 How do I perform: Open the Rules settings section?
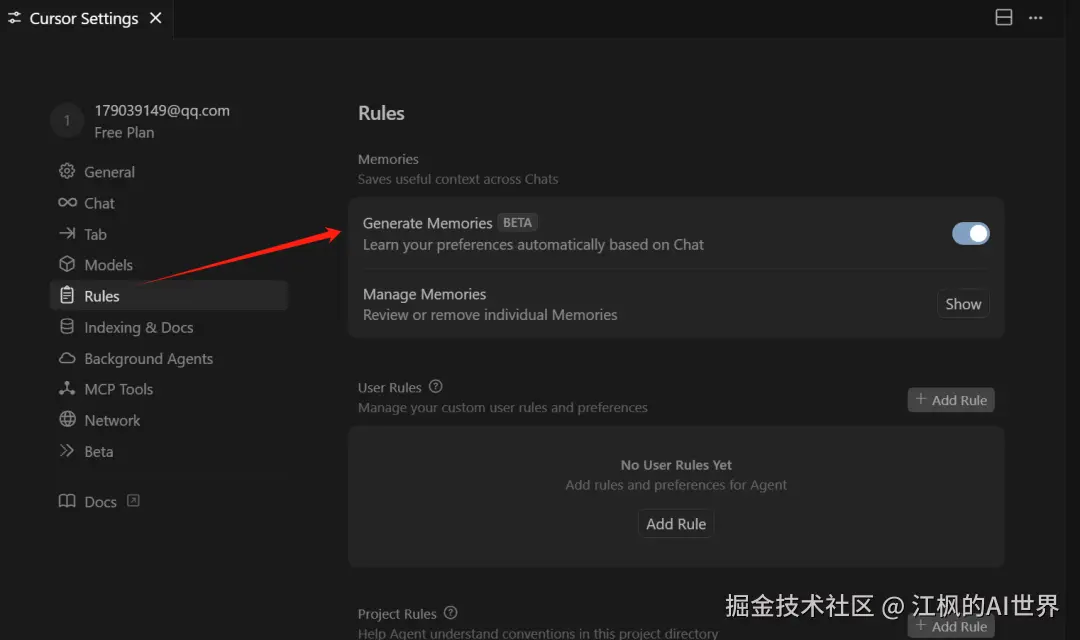click(169, 296)
